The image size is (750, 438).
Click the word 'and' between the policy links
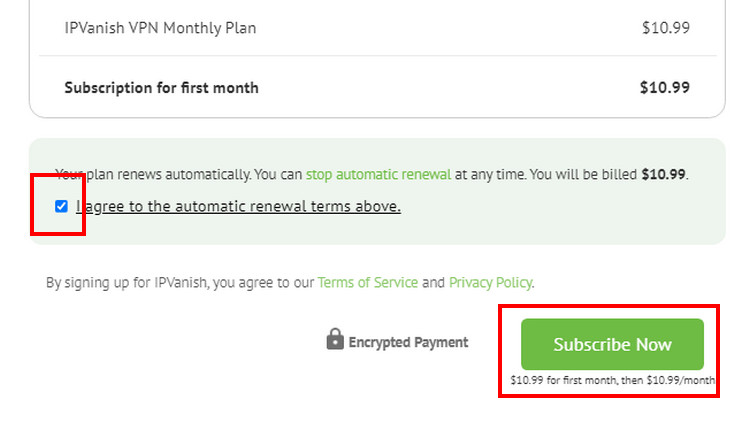pos(433,283)
